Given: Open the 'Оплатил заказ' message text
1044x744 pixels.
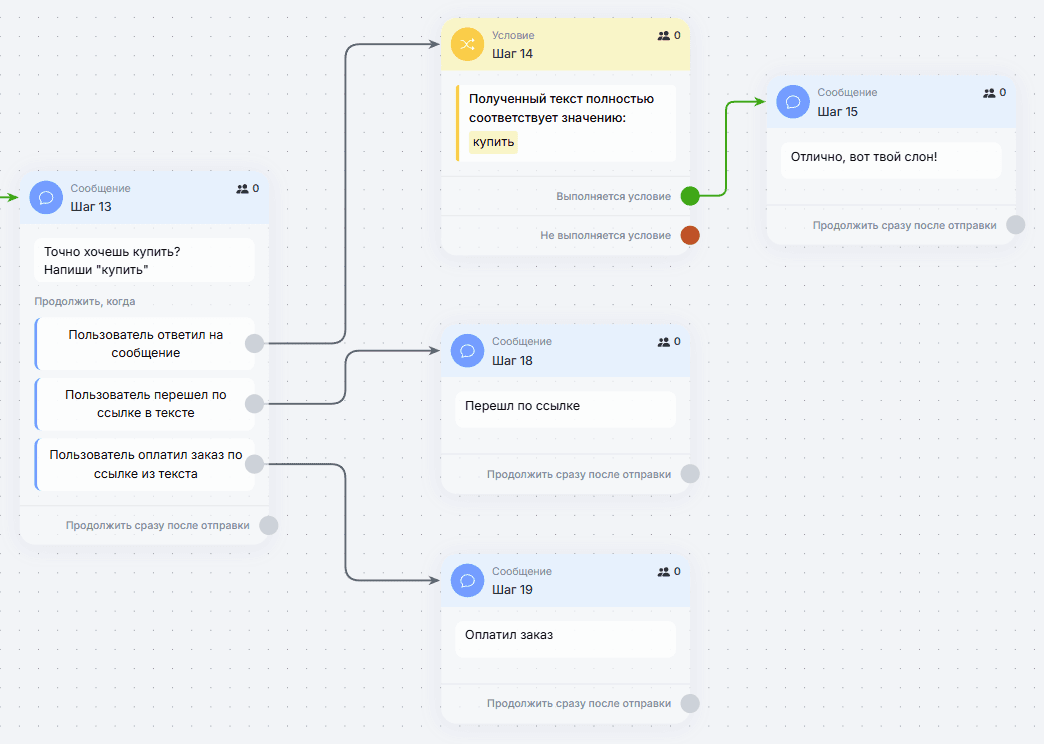Looking at the screenshot, I should click(x=565, y=639).
